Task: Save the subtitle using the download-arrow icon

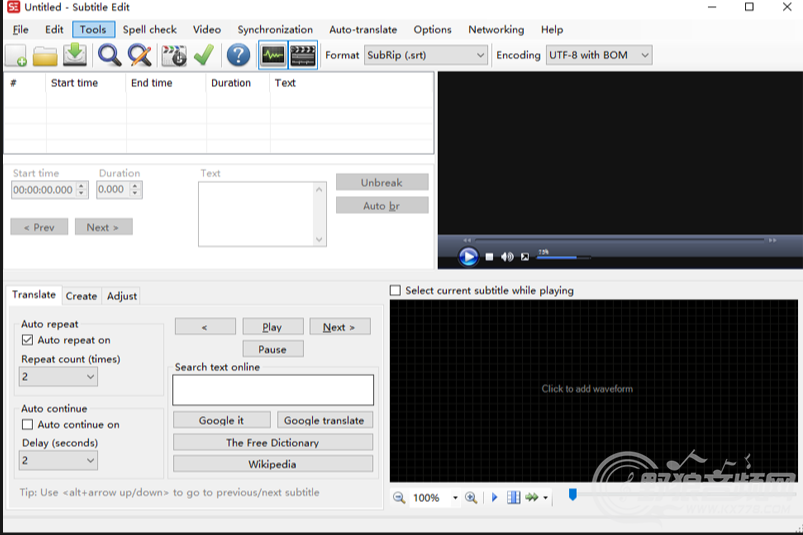Action: pos(75,55)
